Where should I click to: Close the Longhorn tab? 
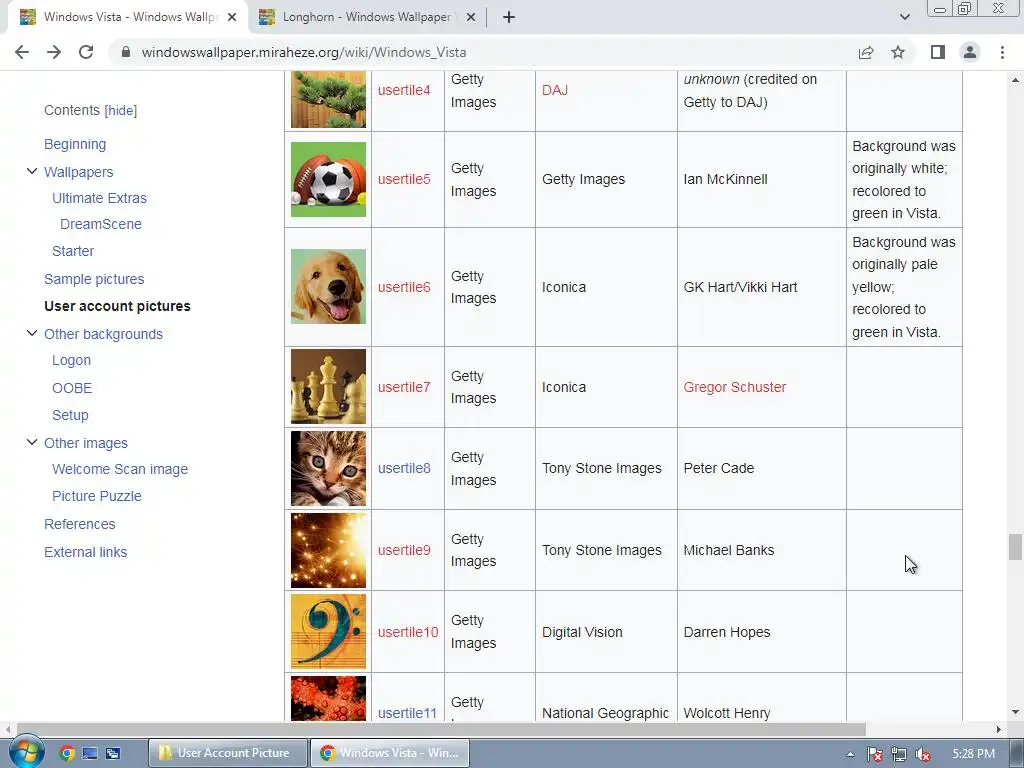click(x=472, y=17)
